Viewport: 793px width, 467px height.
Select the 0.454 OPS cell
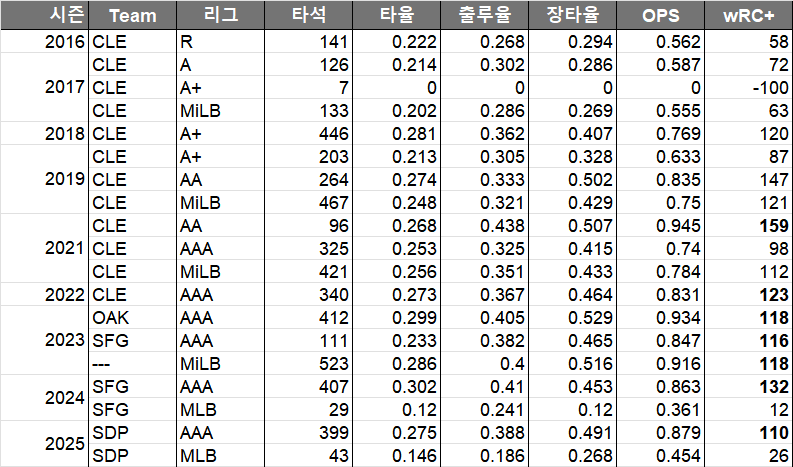tap(679, 456)
